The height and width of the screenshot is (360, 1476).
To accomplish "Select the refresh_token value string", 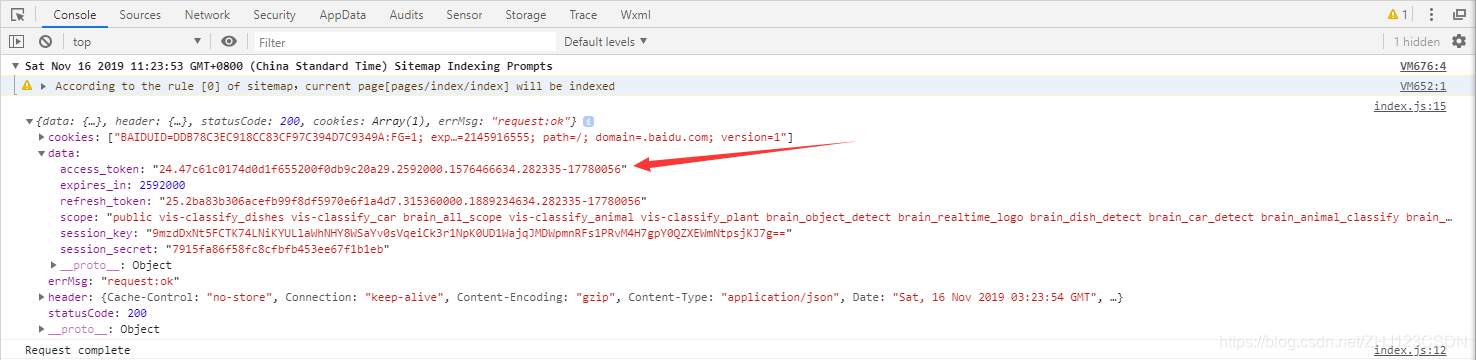I will 404,201.
